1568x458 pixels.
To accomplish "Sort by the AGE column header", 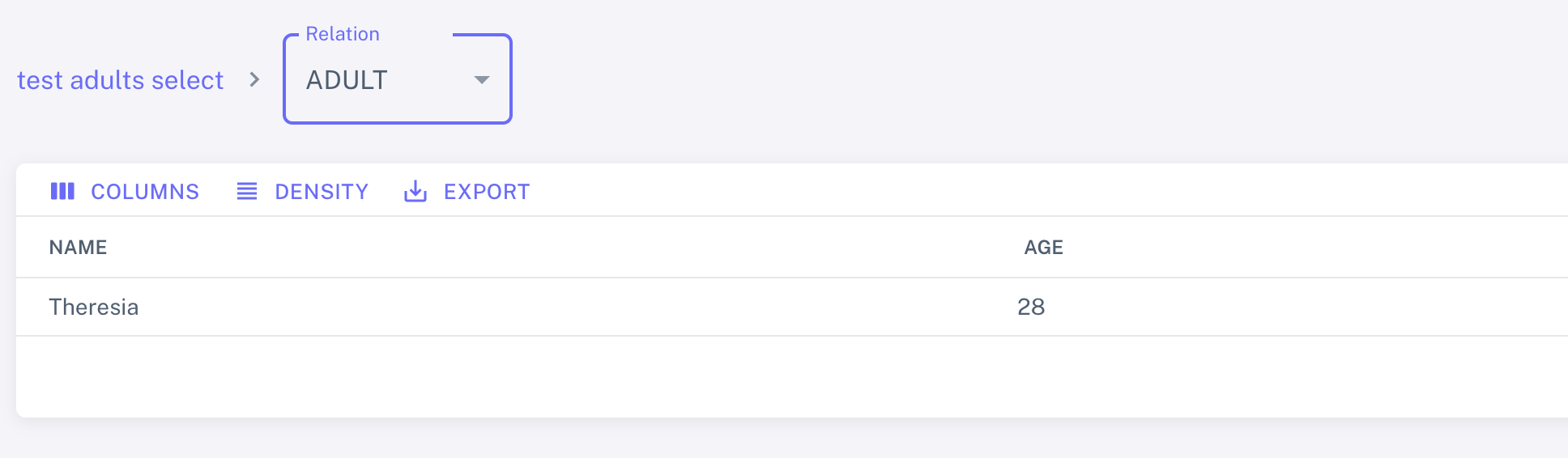I will (1043, 248).
